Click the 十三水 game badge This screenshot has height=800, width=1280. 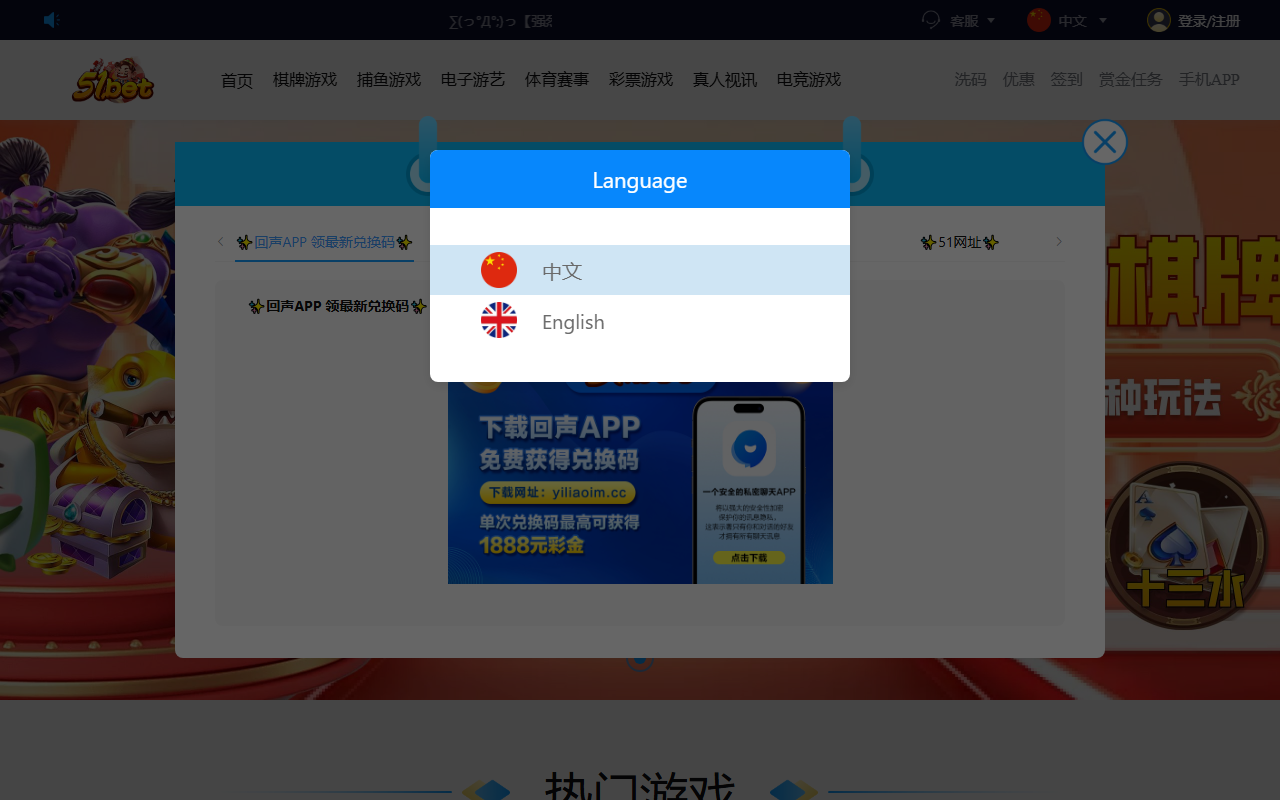[1186, 547]
